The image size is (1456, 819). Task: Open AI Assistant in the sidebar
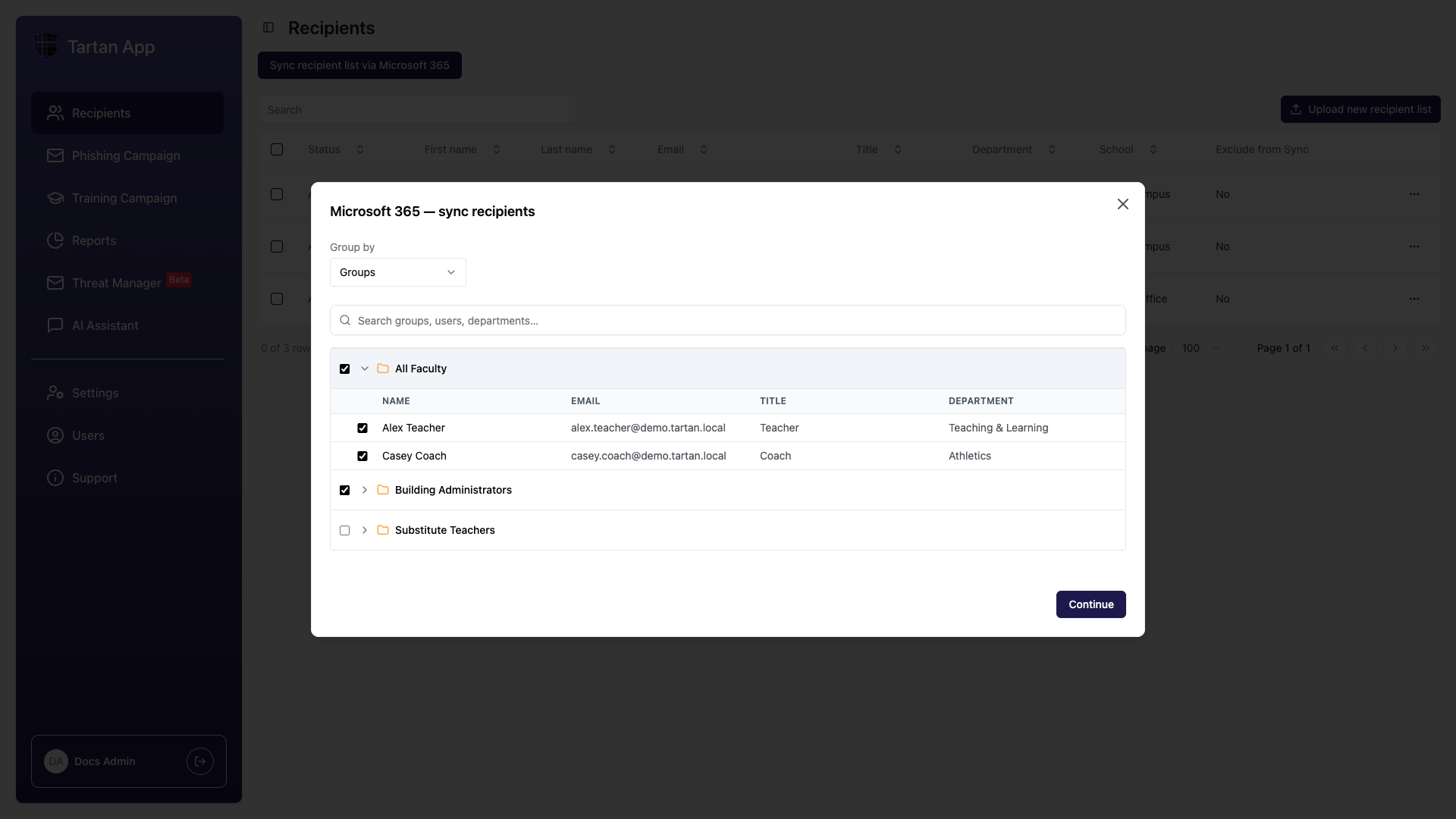127,325
